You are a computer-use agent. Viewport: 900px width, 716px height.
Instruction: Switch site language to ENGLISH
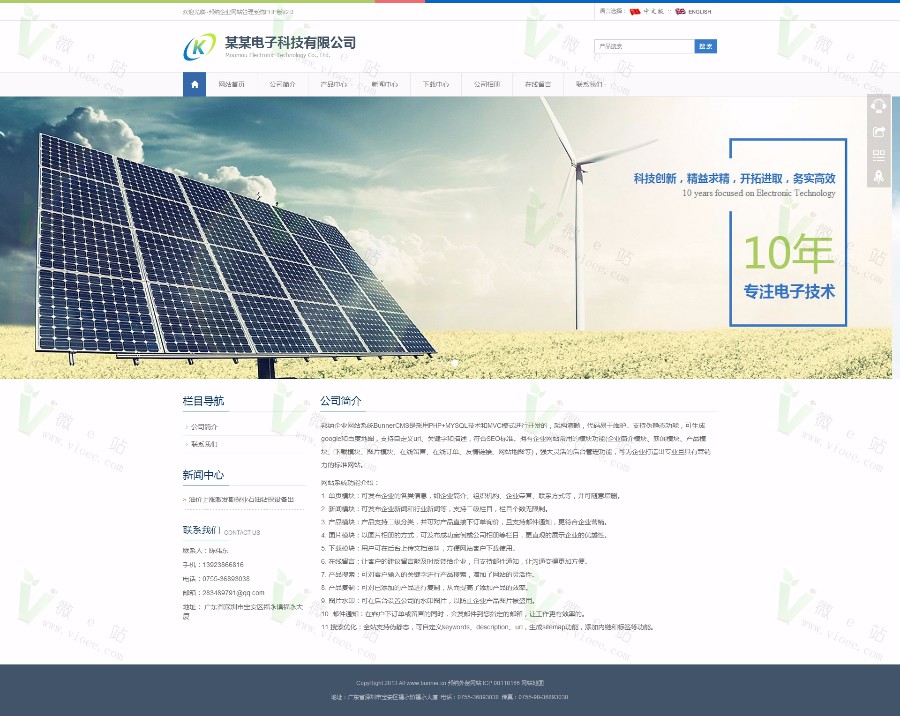tap(702, 12)
